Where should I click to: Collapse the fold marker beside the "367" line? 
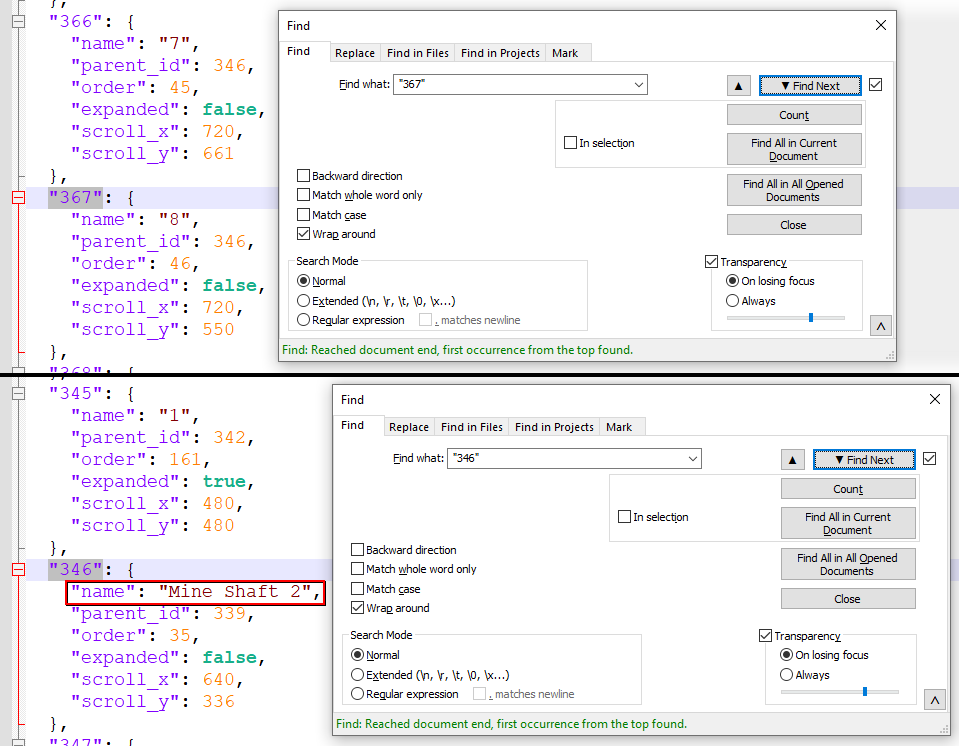click(17, 198)
